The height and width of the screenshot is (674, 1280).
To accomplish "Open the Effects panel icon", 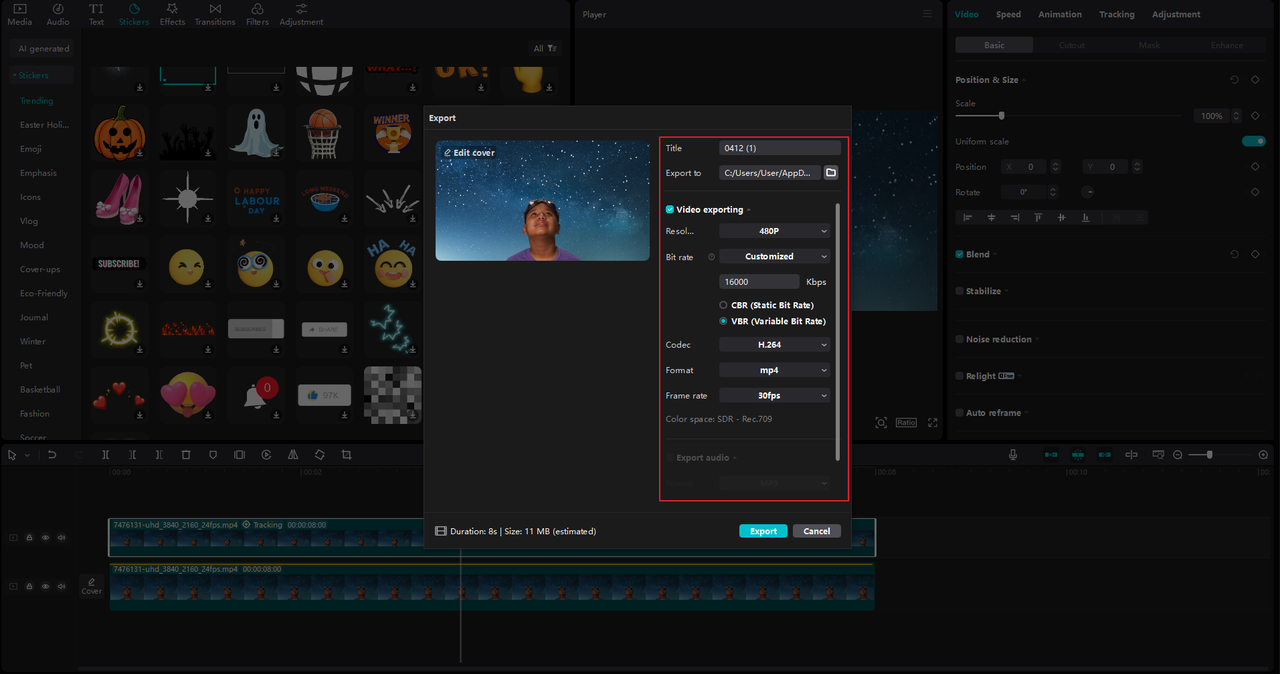I will tap(172, 14).
